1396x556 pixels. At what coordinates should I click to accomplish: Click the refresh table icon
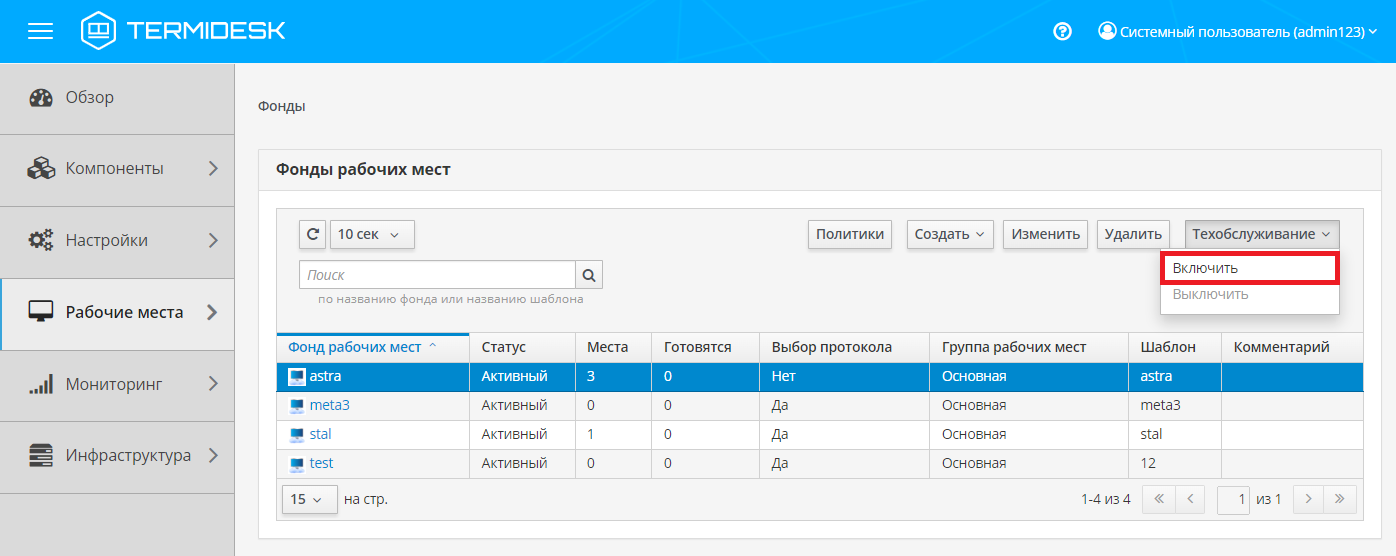pyautogui.click(x=312, y=234)
